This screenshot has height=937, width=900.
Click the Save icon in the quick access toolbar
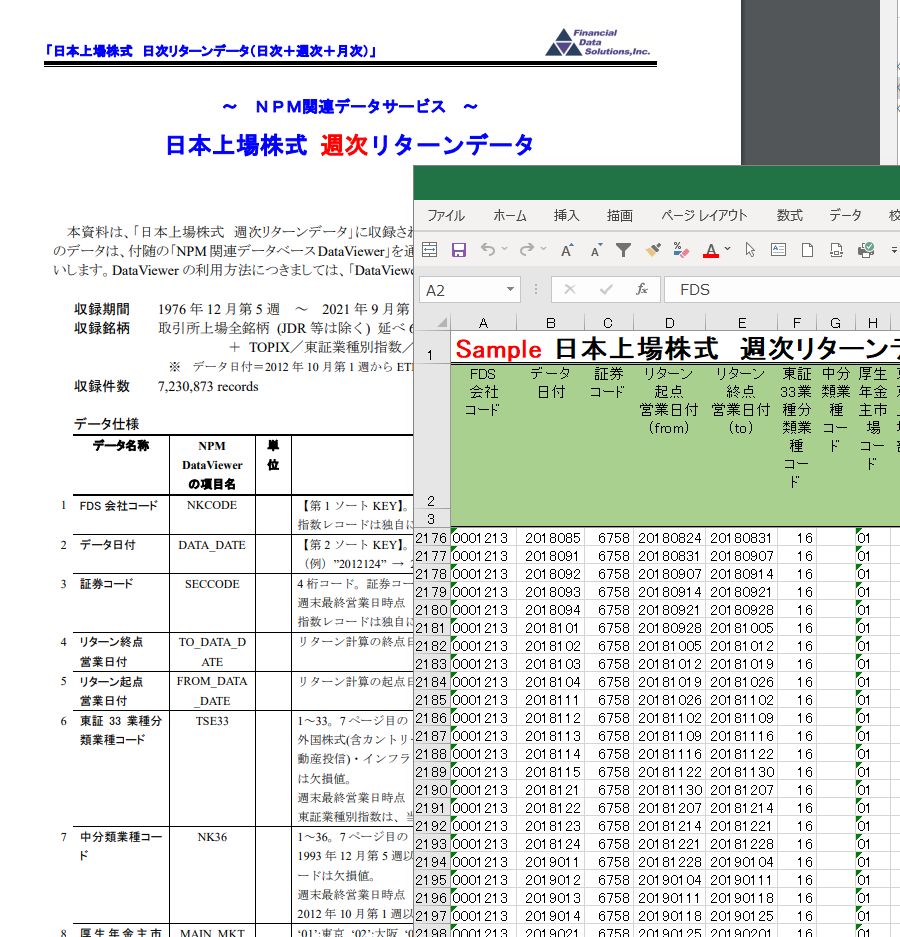(459, 250)
